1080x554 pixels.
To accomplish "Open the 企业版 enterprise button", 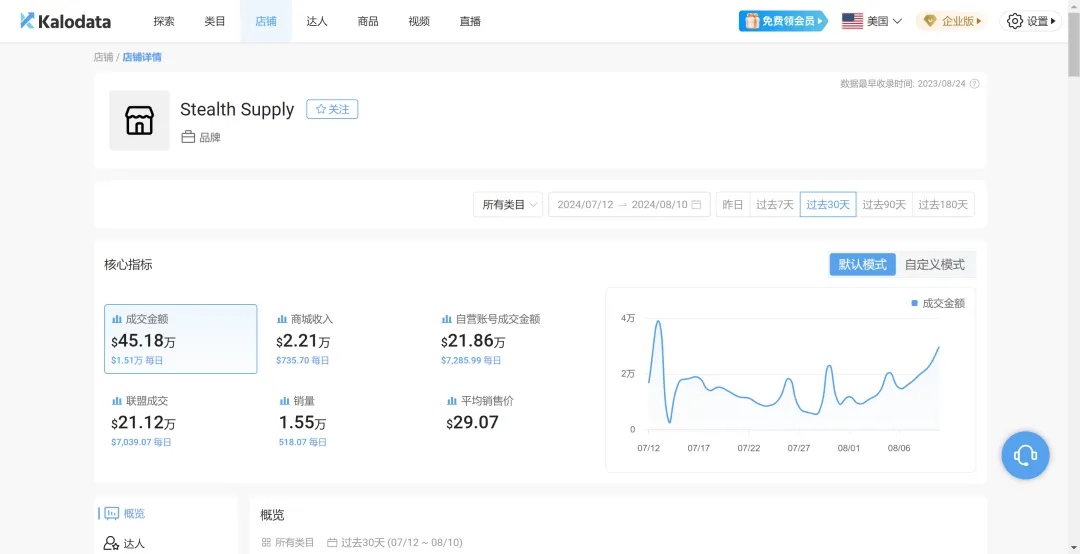I will tap(951, 21).
